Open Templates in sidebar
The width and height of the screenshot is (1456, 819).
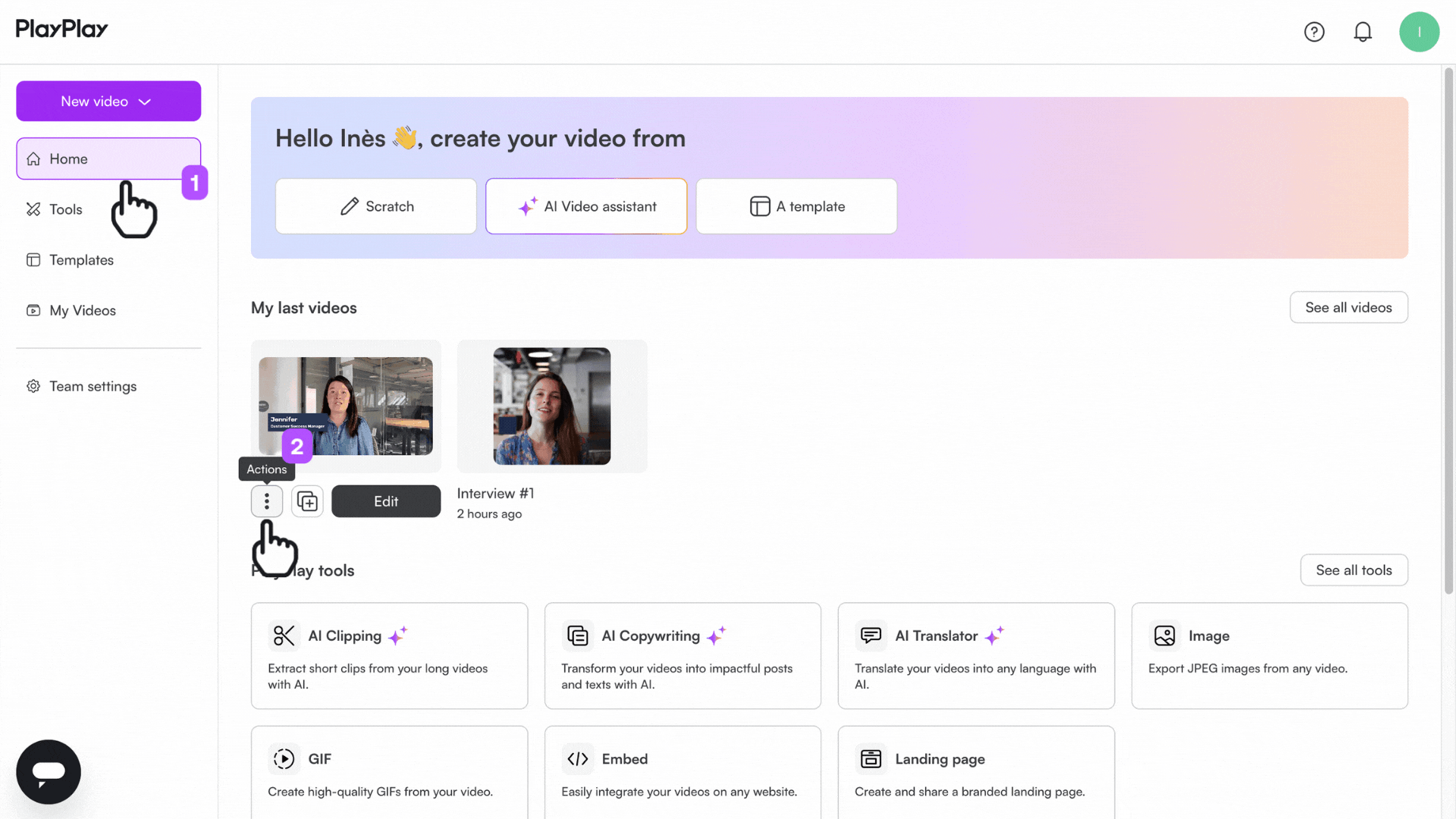[x=81, y=260]
